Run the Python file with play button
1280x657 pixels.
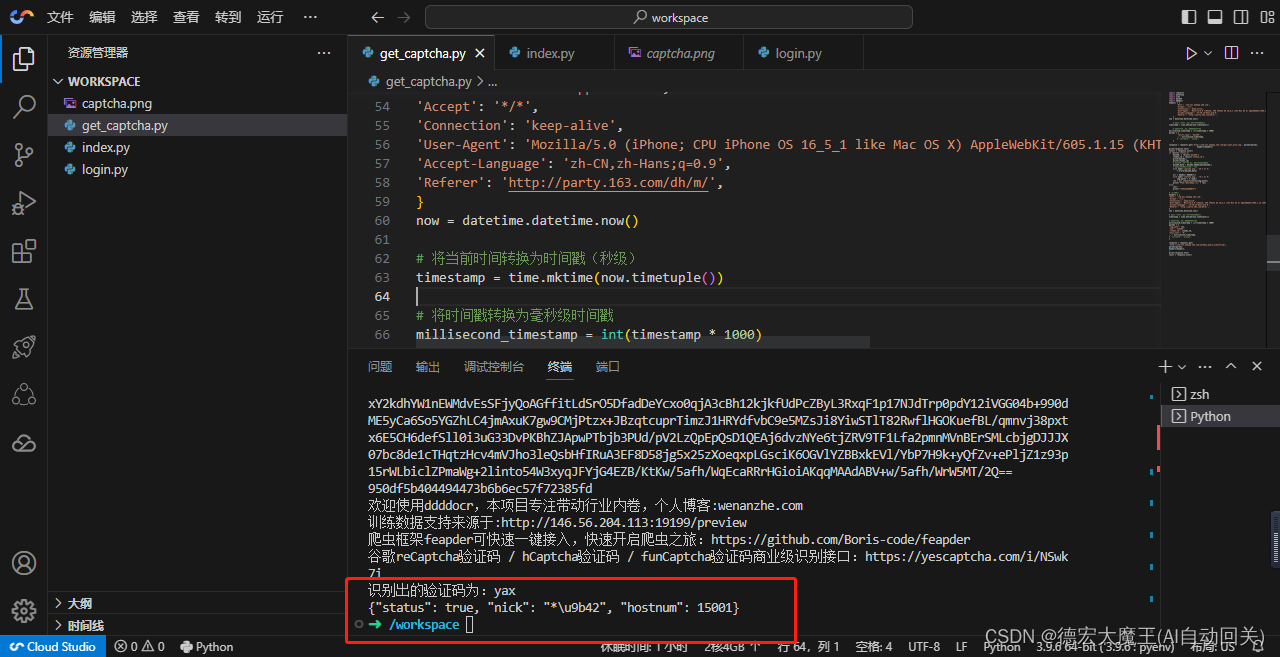click(x=1190, y=53)
